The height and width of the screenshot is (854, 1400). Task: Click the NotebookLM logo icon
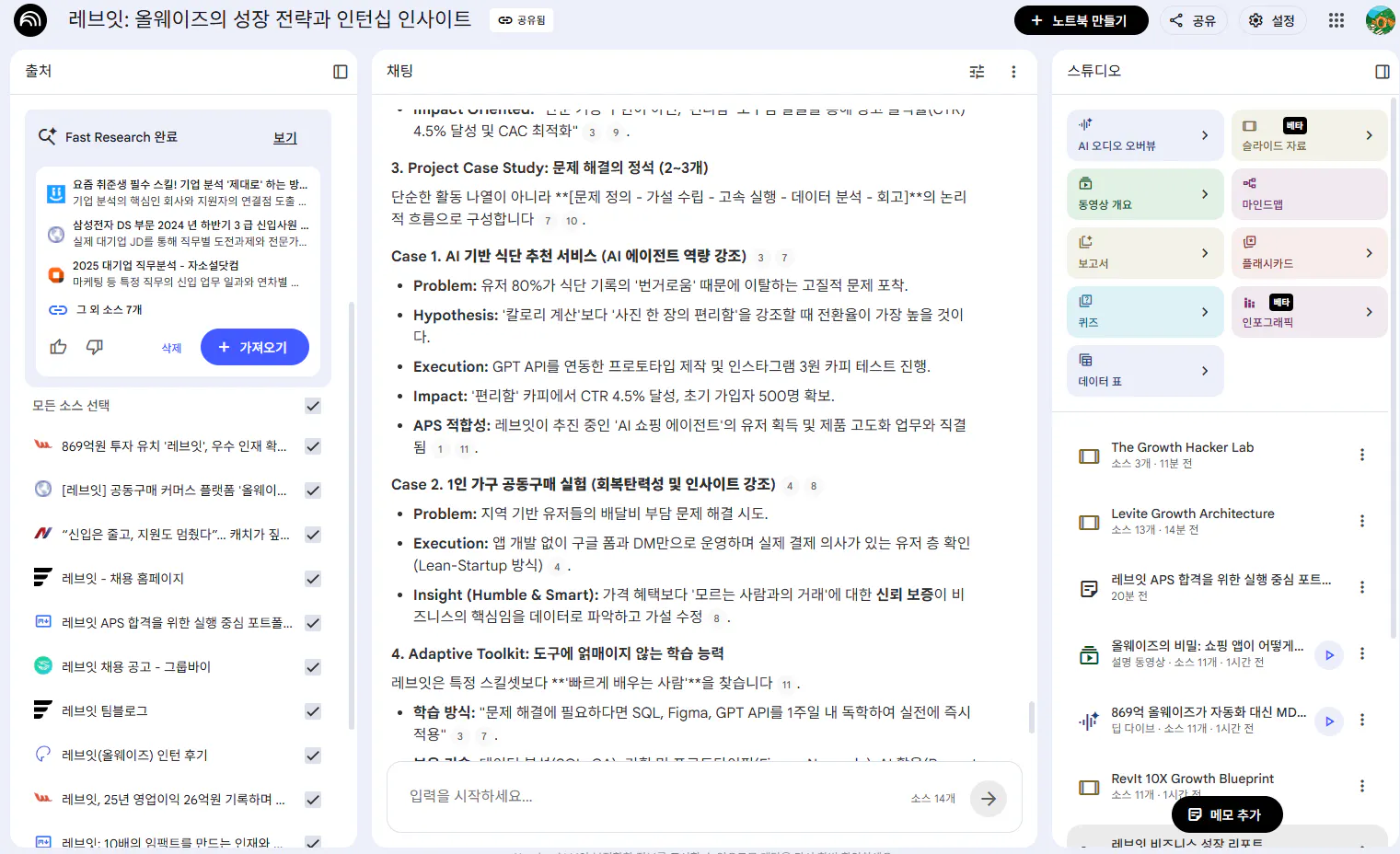click(30, 19)
